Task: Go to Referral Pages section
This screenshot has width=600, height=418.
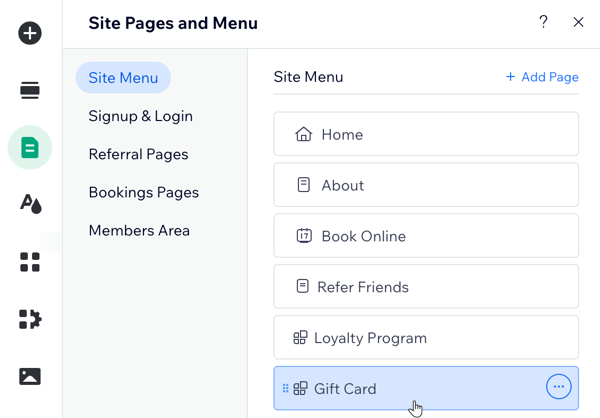Action: (138, 154)
